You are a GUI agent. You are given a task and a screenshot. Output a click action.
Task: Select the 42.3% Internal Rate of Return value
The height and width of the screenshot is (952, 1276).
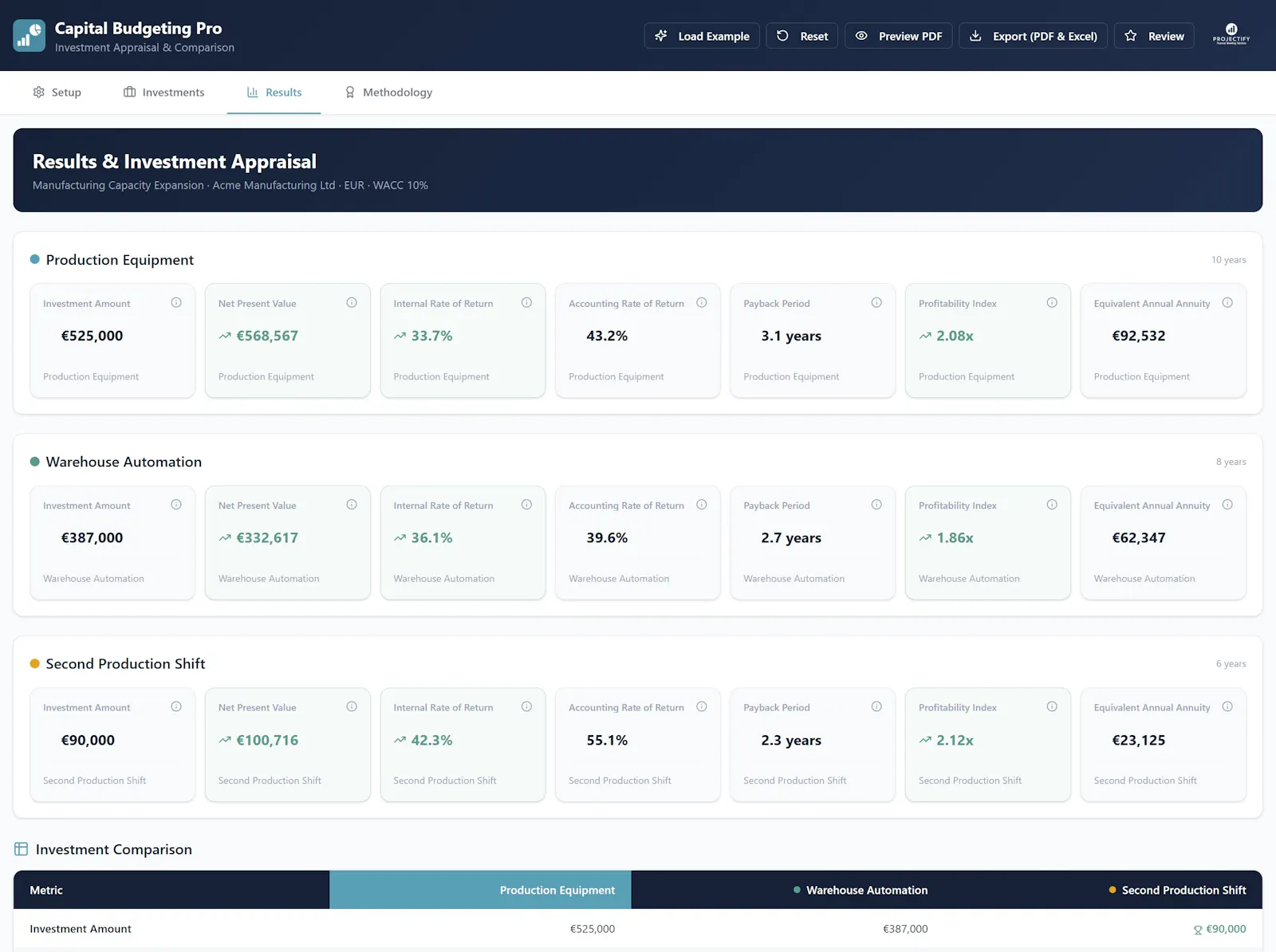pos(431,740)
